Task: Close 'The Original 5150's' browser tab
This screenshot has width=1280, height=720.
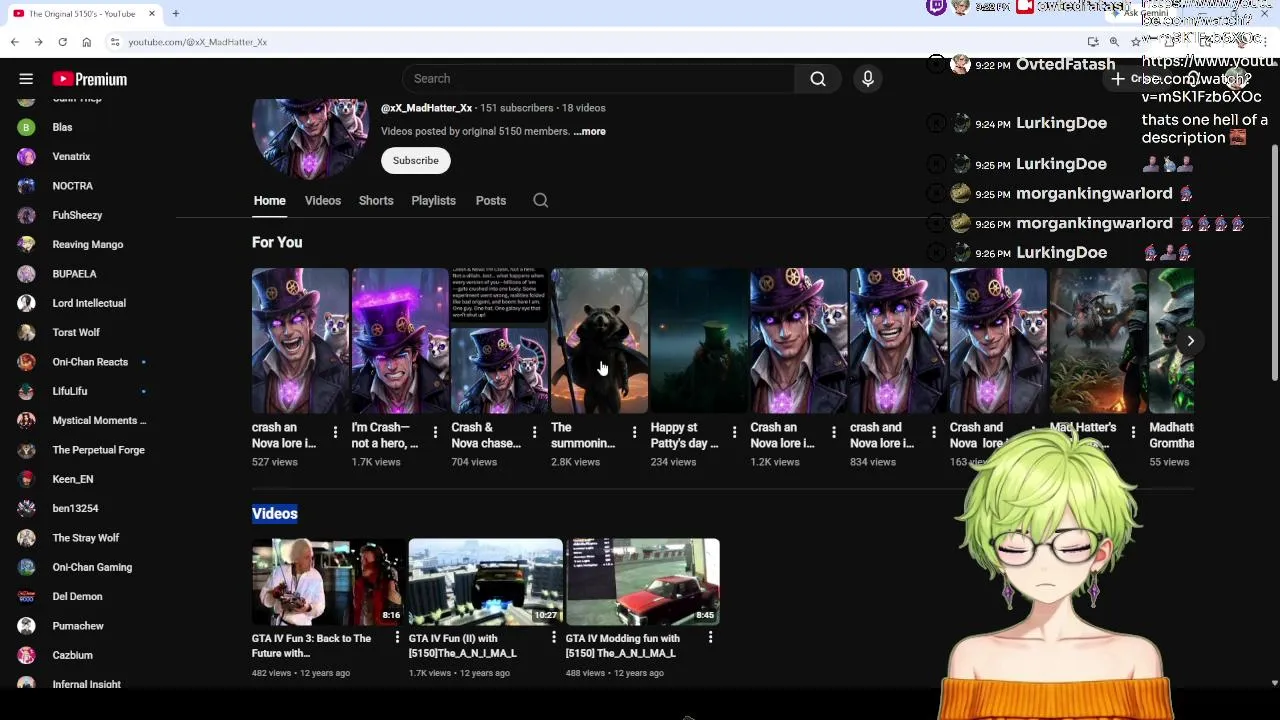Action: tap(152, 14)
